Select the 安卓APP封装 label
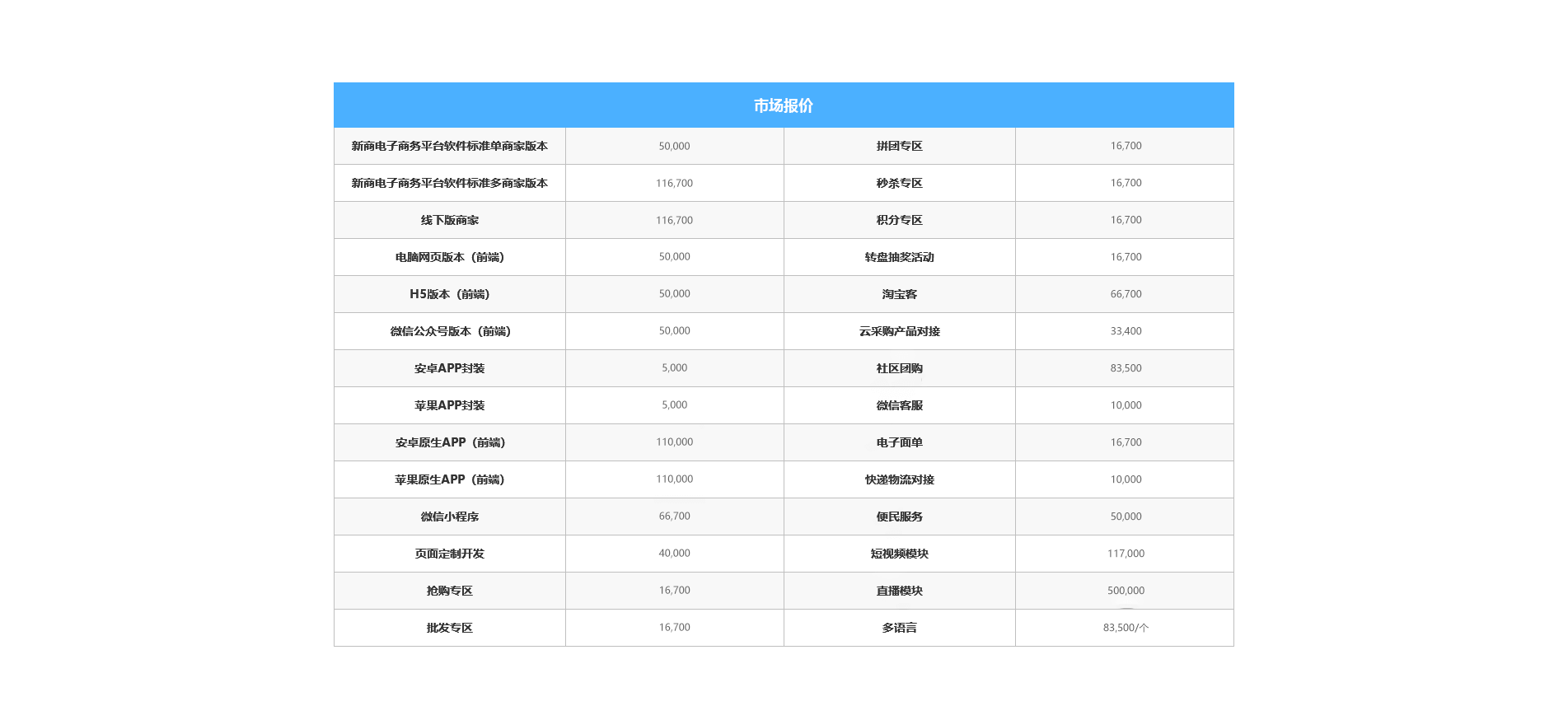 pos(449,368)
